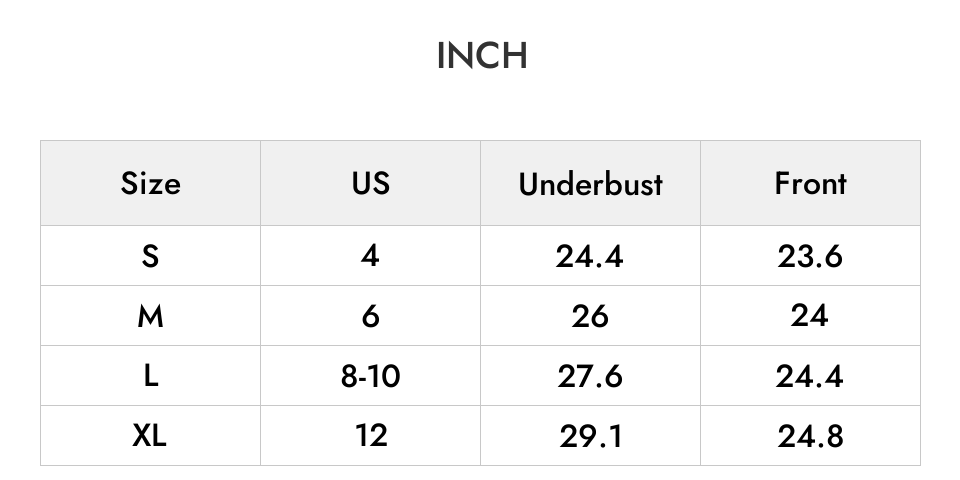Click front value 24 in M row
The width and height of the screenshot is (960, 480).
tap(810, 316)
